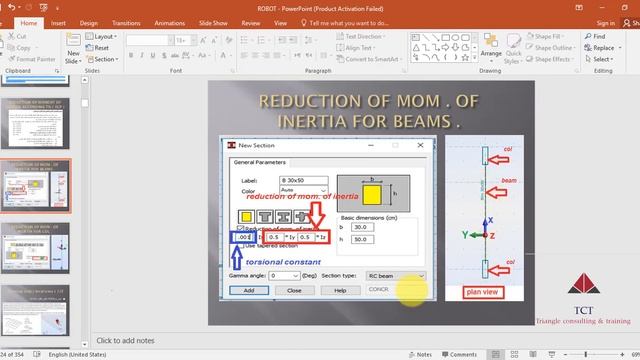Image resolution: width=640 pixels, height=360 pixels.
Task: Insert a New Slide
Action: pyautogui.click(x=73, y=49)
